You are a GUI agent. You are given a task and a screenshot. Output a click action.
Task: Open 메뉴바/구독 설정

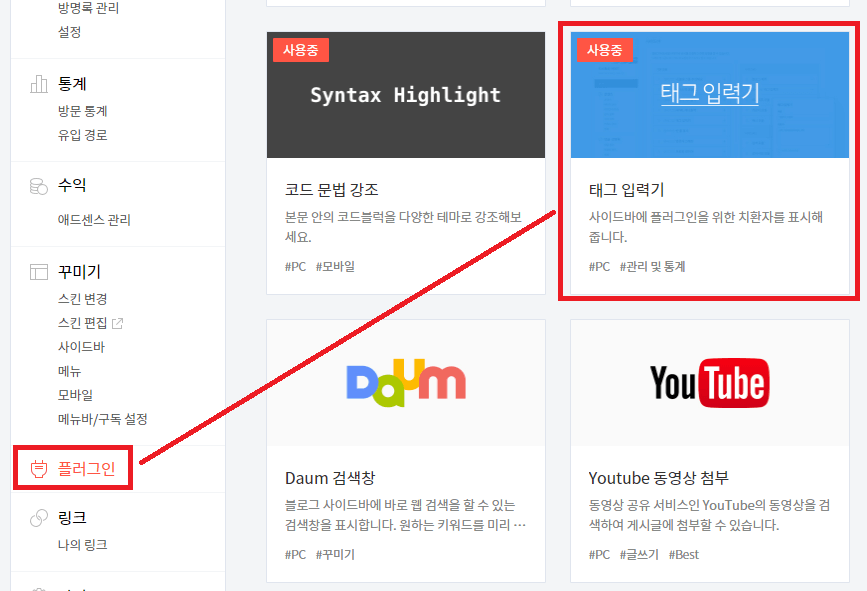(102, 419)
